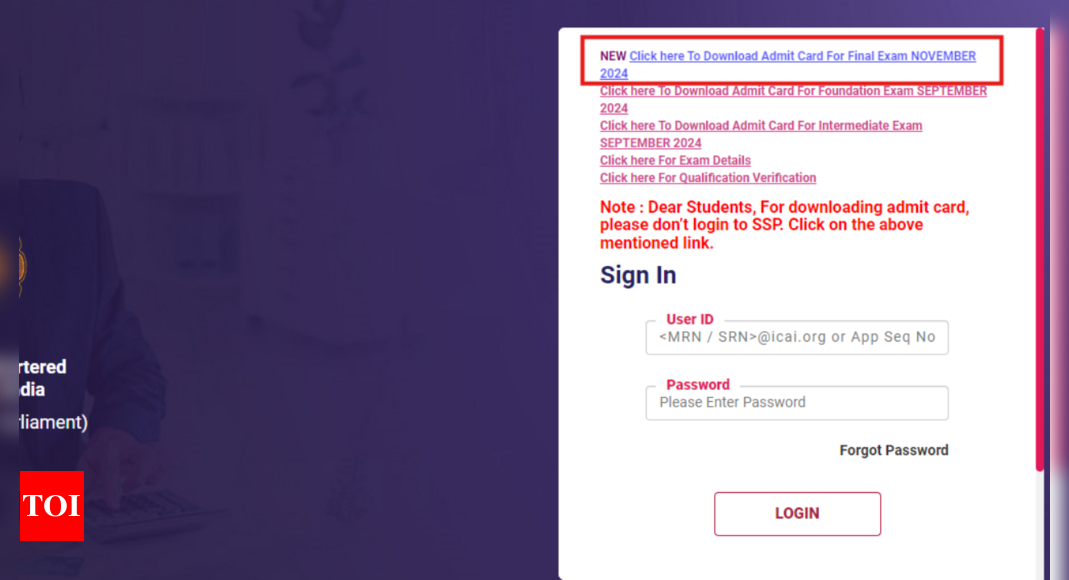Click the cropped institute name on the left
1069x580 pixels.
42,378
